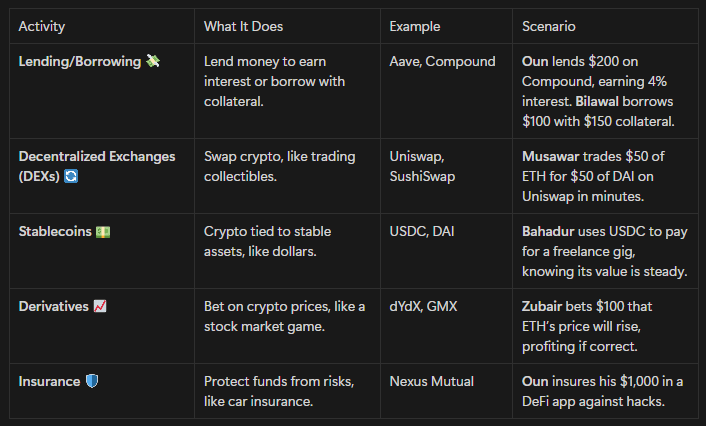
Task: Click the Decentralized Exchanges (DEXs) label
Action: pyautogui.click(x=97, y=166)
